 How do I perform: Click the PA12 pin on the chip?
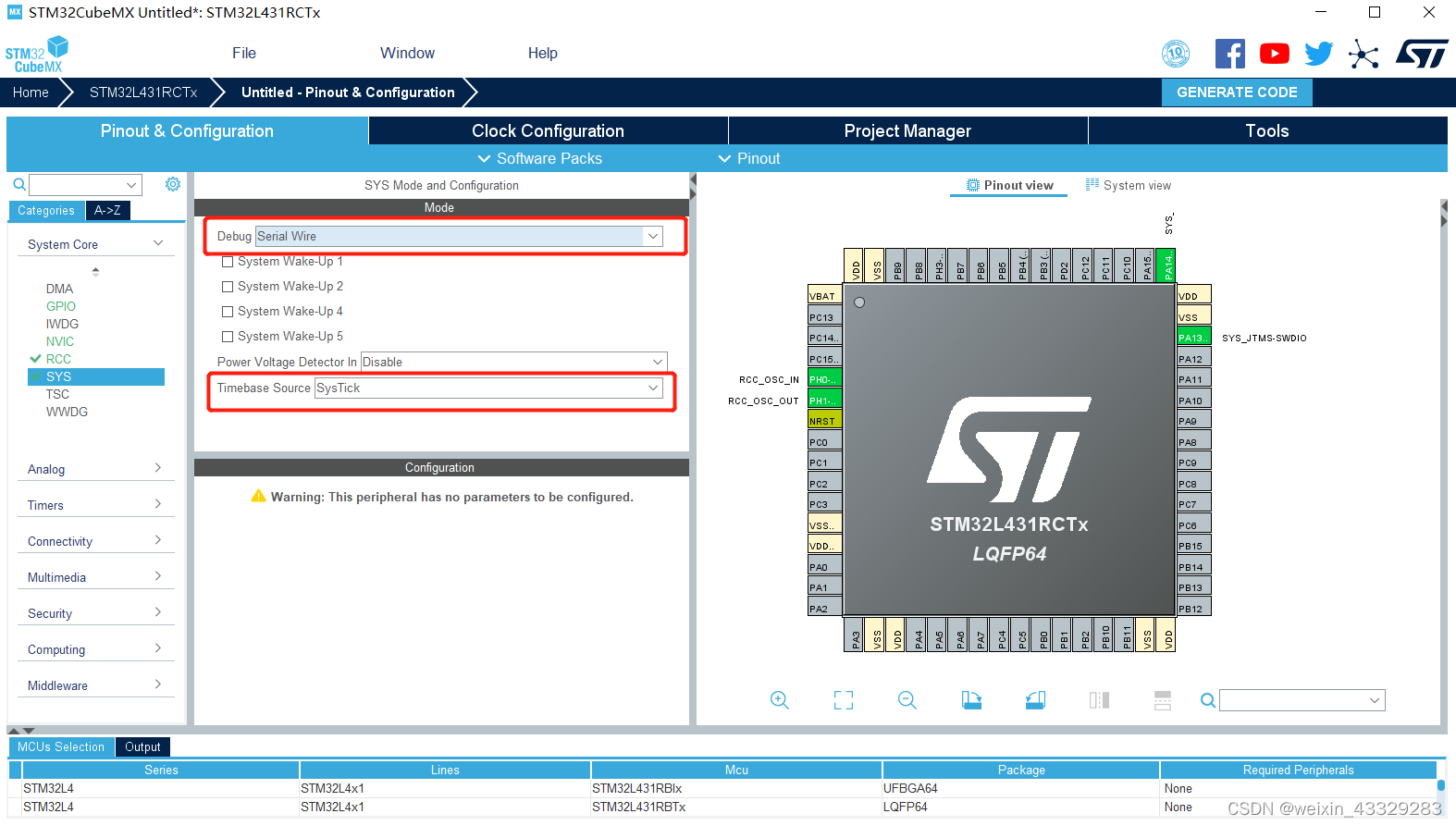pos(1193,359)
